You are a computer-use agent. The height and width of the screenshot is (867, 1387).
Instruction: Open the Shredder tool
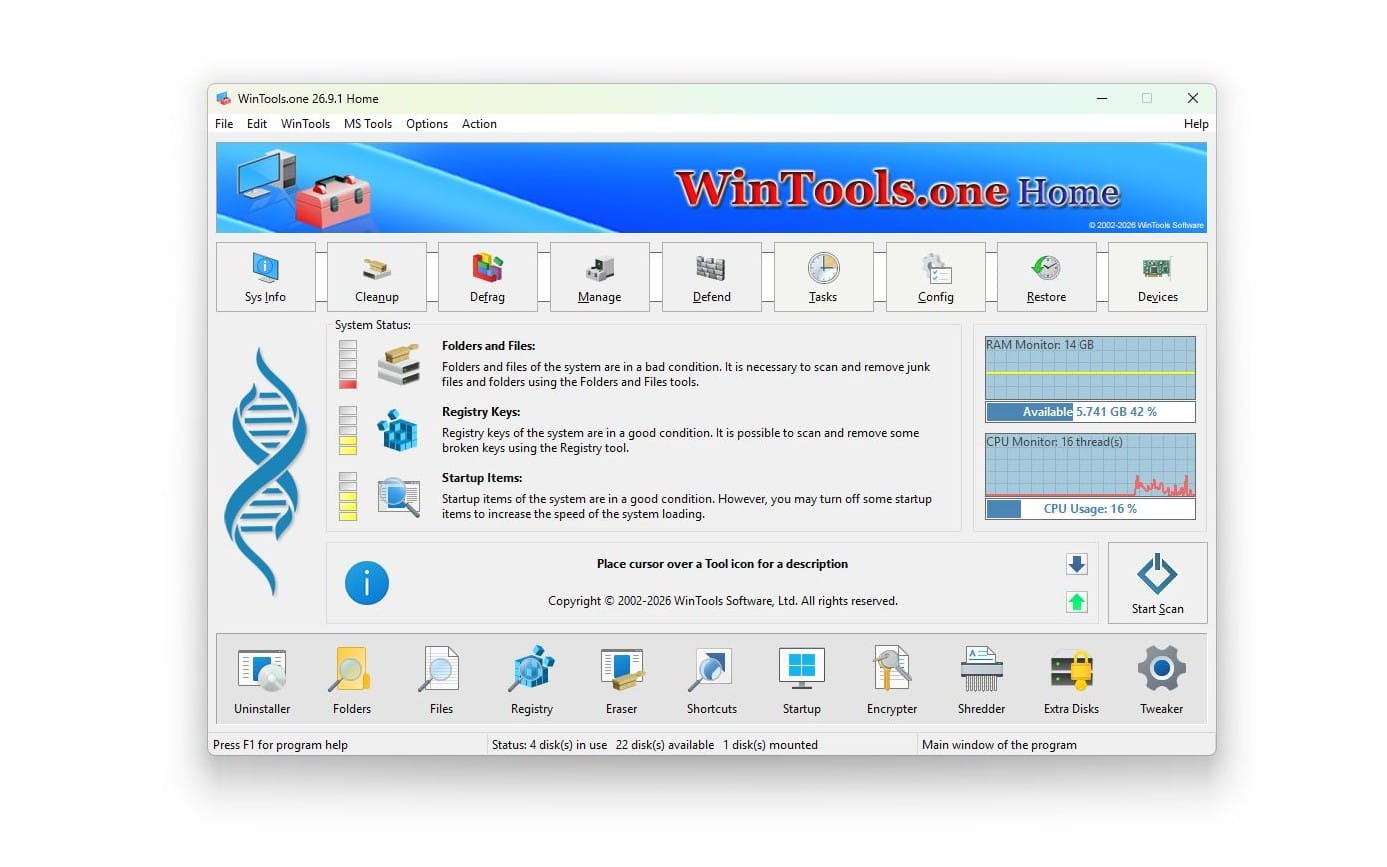point(982,681)
